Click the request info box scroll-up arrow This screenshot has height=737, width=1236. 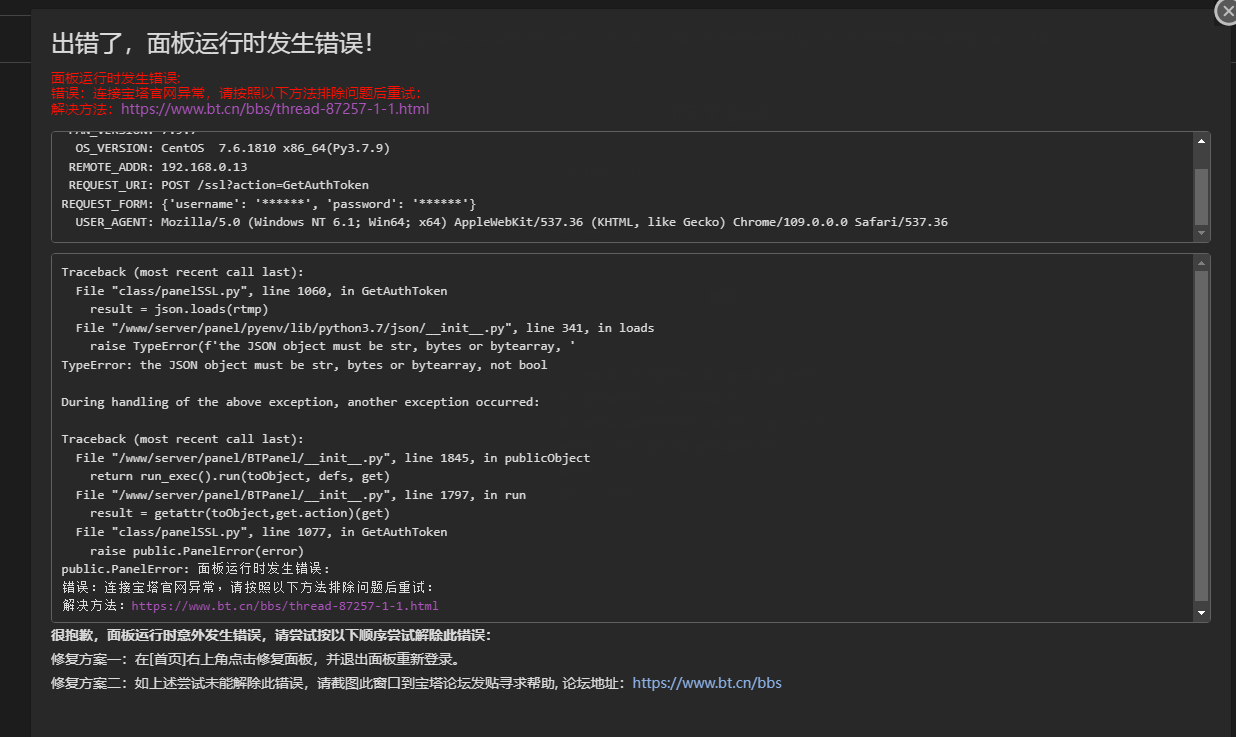pos(1201,141)
